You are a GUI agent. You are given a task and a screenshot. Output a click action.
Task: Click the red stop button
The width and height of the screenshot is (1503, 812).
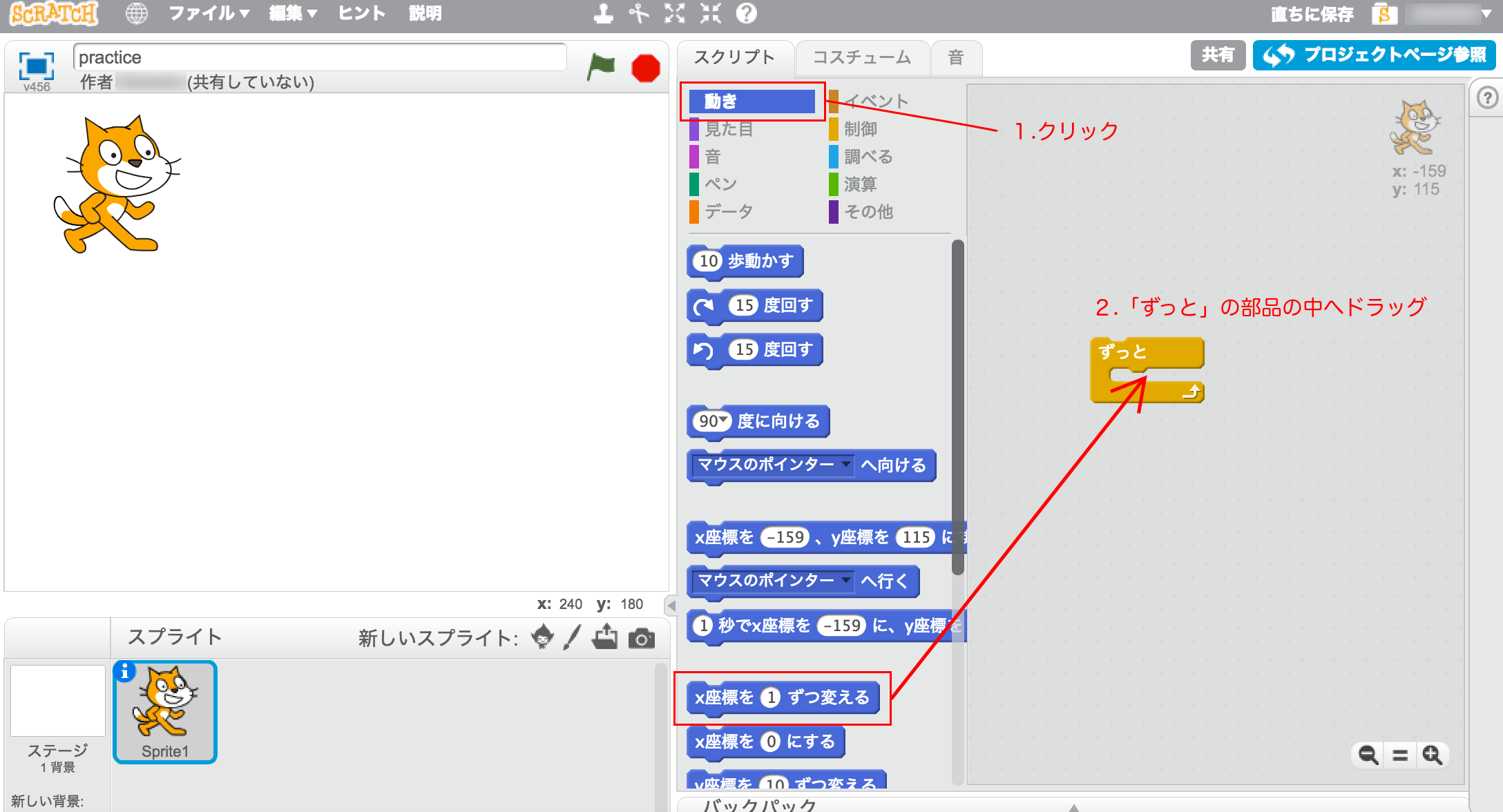tap(646, 68)
